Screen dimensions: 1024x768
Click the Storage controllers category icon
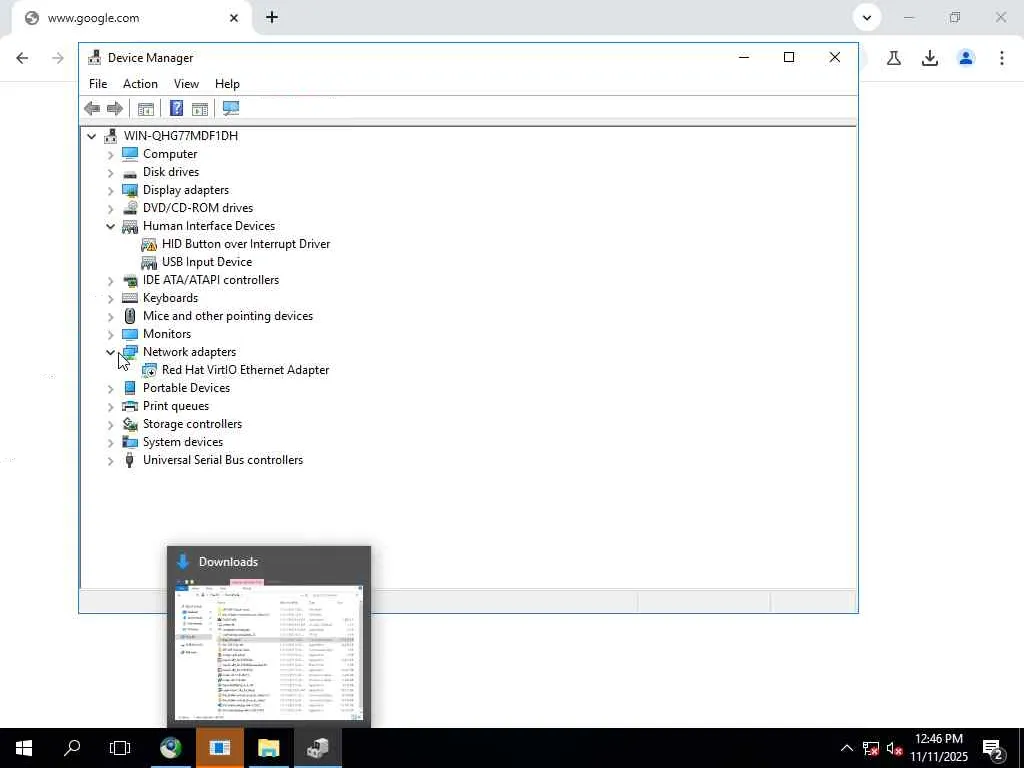(x=130, y=424)
